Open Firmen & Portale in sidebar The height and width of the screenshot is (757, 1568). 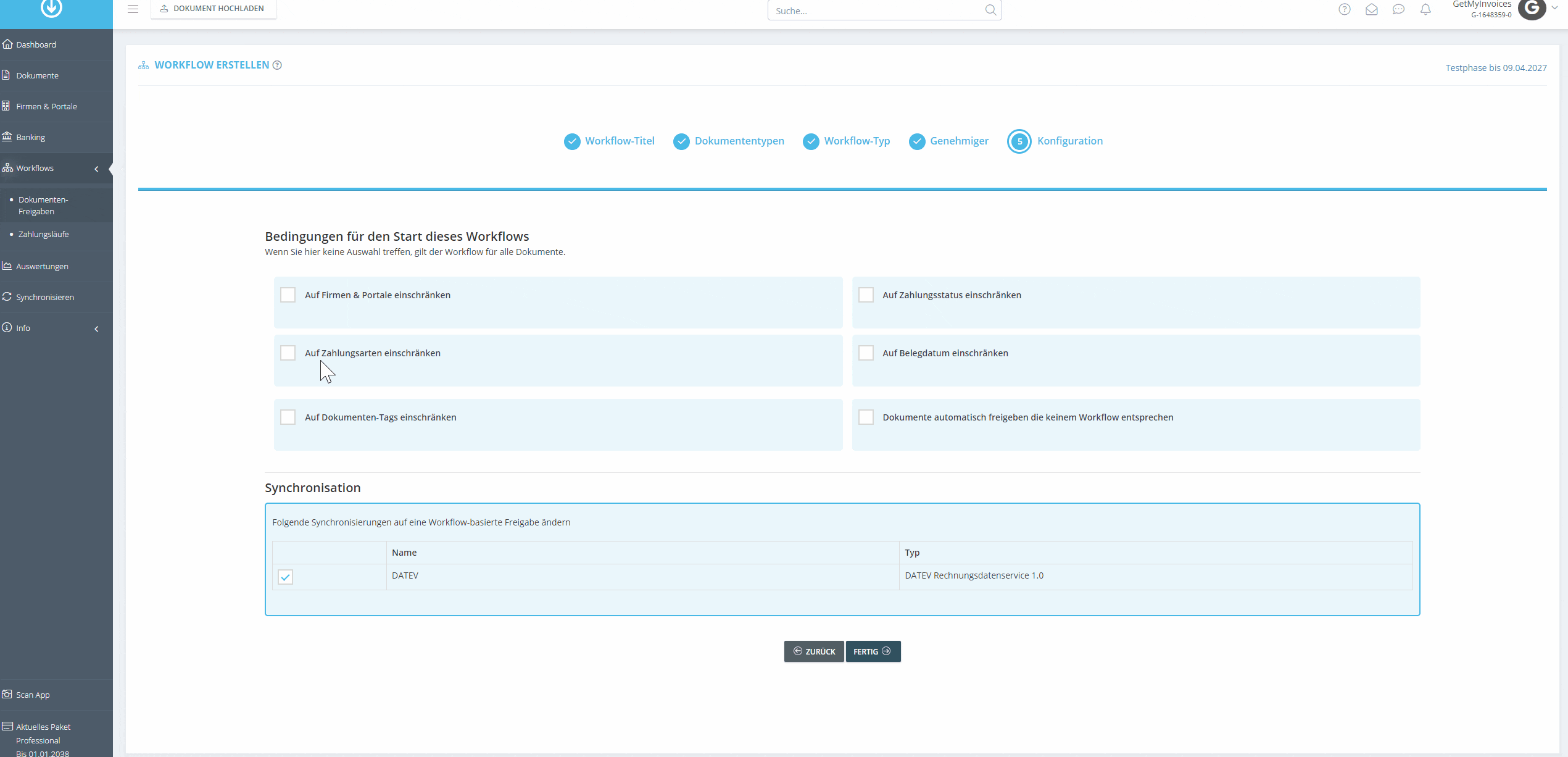pos(56,106)
